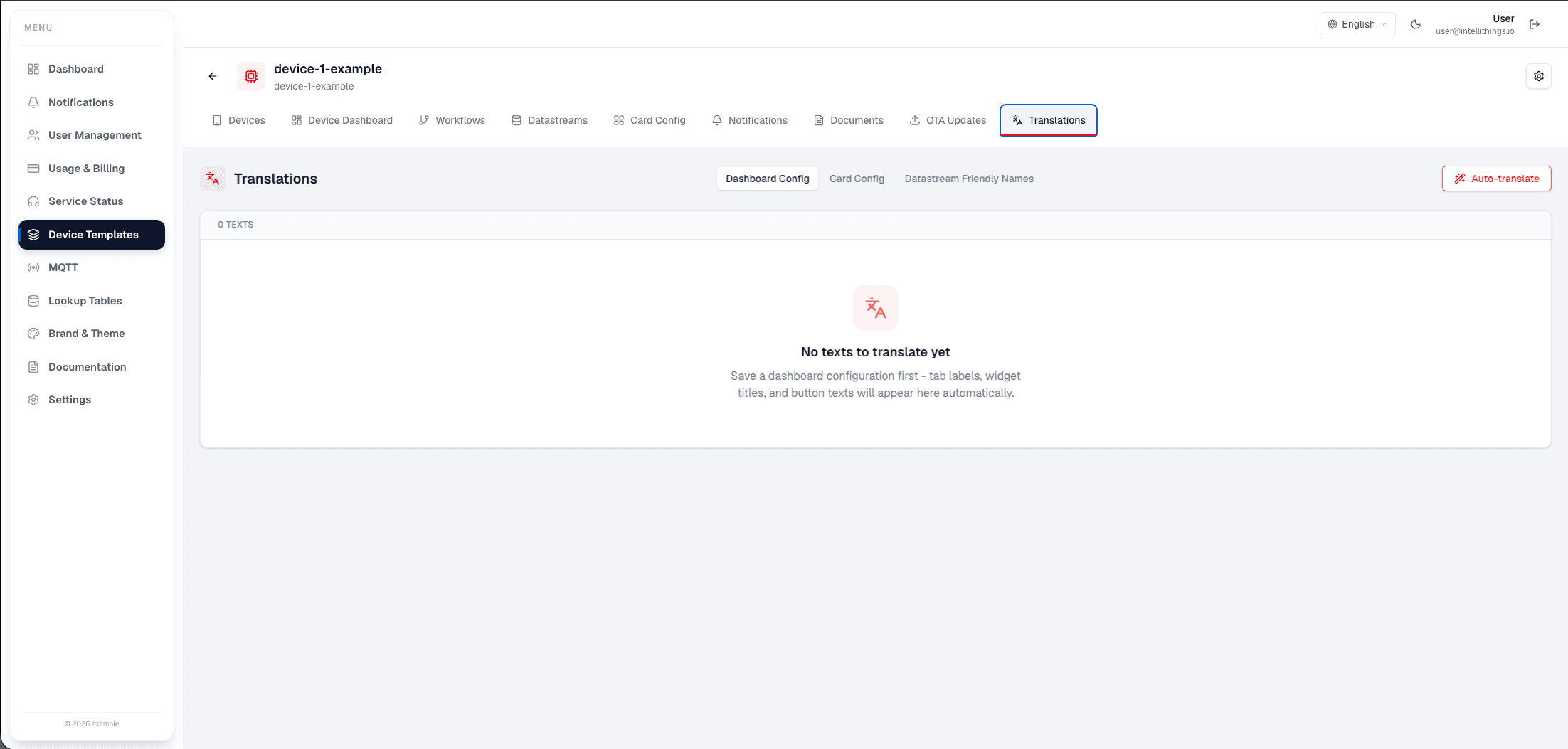The image size is (1568, 749).
Task: Open Lookup Tables in sidebar
Action: 92,301
